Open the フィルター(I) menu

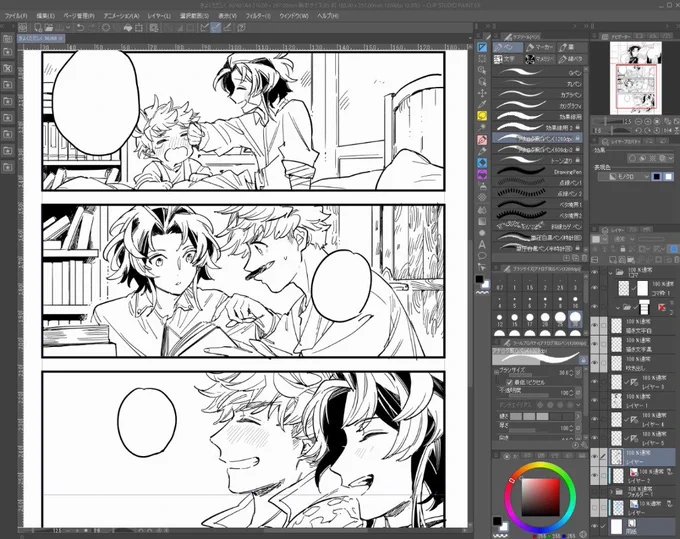[x=258, y=16]
